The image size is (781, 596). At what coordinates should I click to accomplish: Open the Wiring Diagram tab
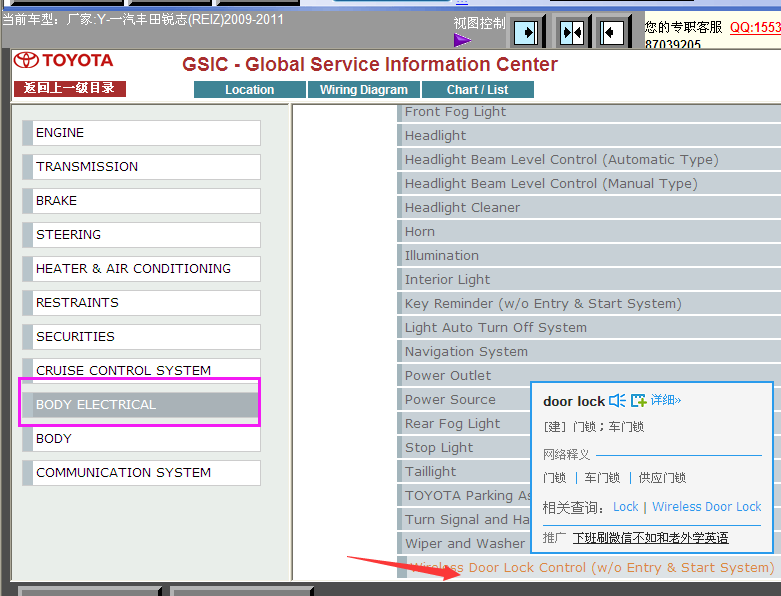point(364,90)
